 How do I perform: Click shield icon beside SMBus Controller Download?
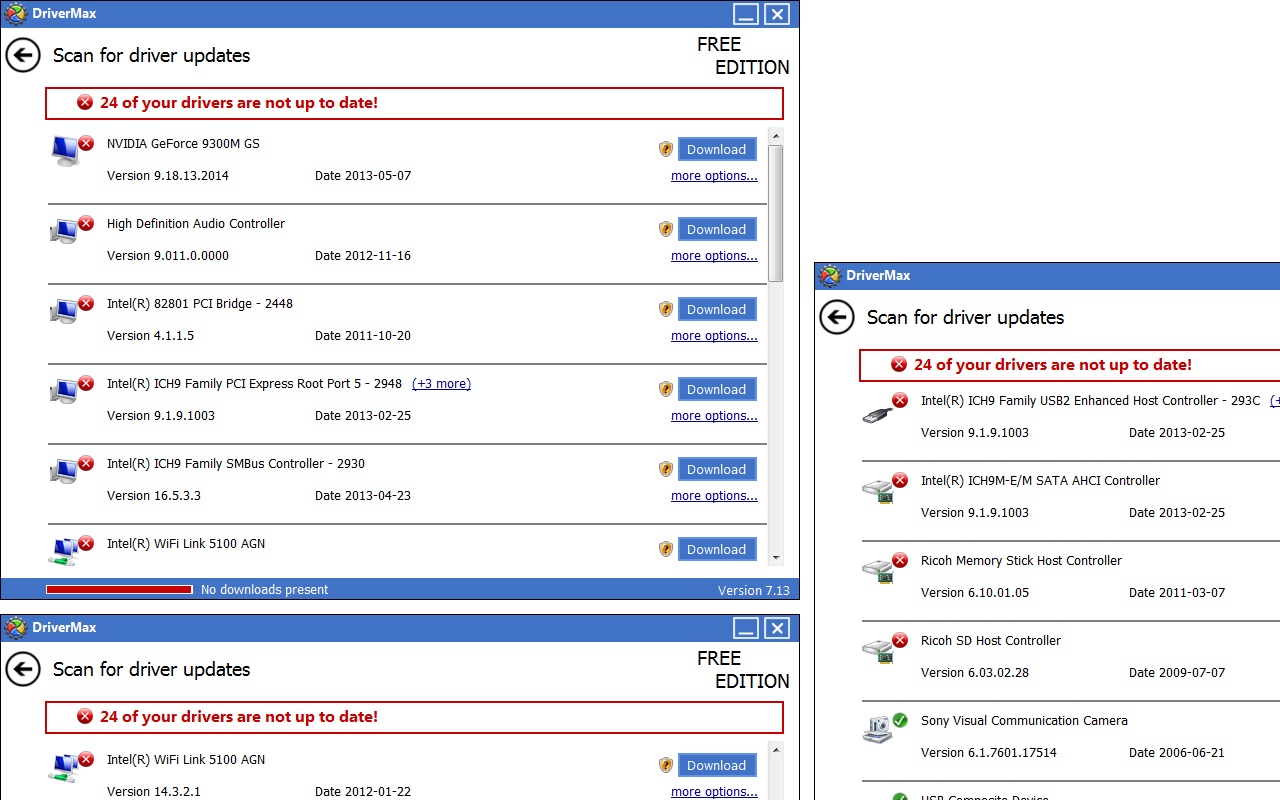(666, 469)
